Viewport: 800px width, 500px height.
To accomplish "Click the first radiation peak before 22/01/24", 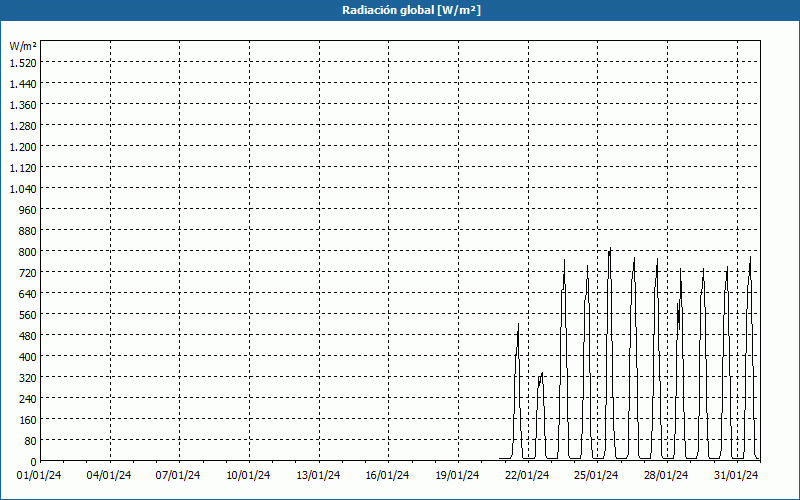I will pos(518,328).
